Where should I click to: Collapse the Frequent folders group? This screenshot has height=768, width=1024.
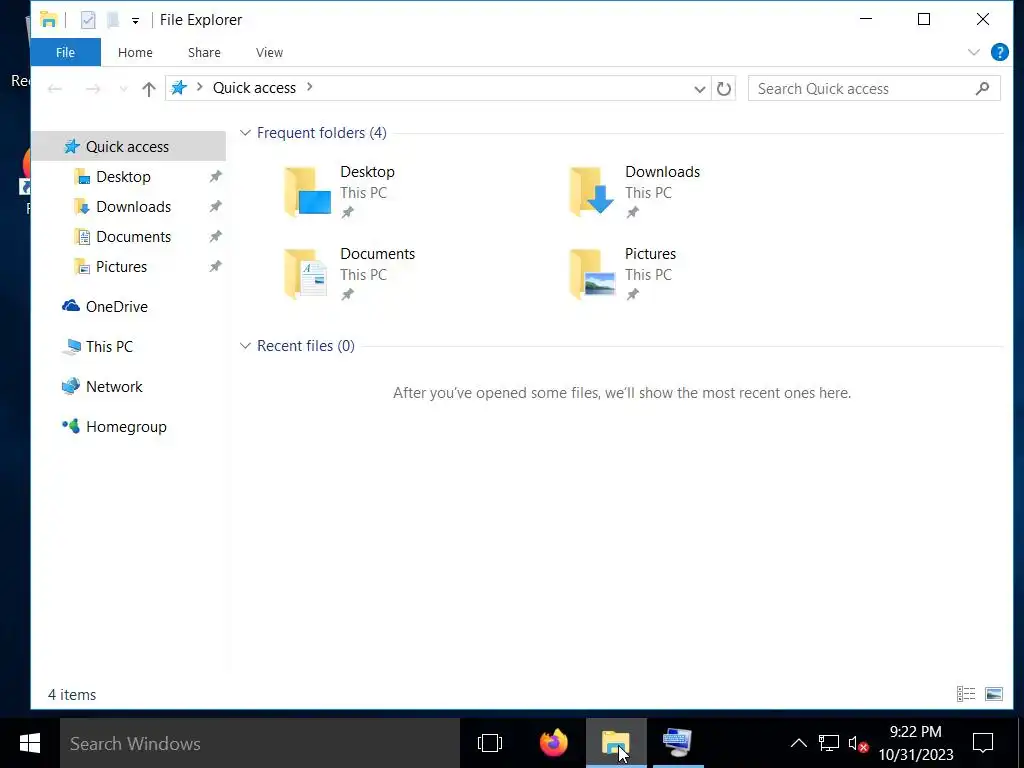point(246,133)
